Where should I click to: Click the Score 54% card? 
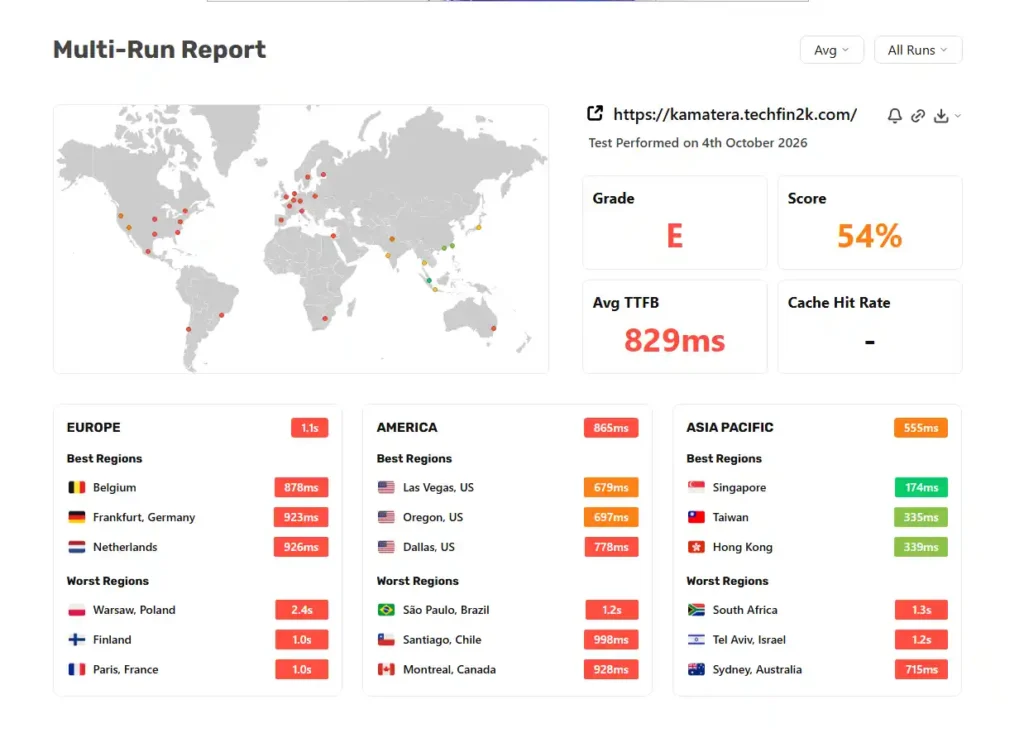point(870,222)
